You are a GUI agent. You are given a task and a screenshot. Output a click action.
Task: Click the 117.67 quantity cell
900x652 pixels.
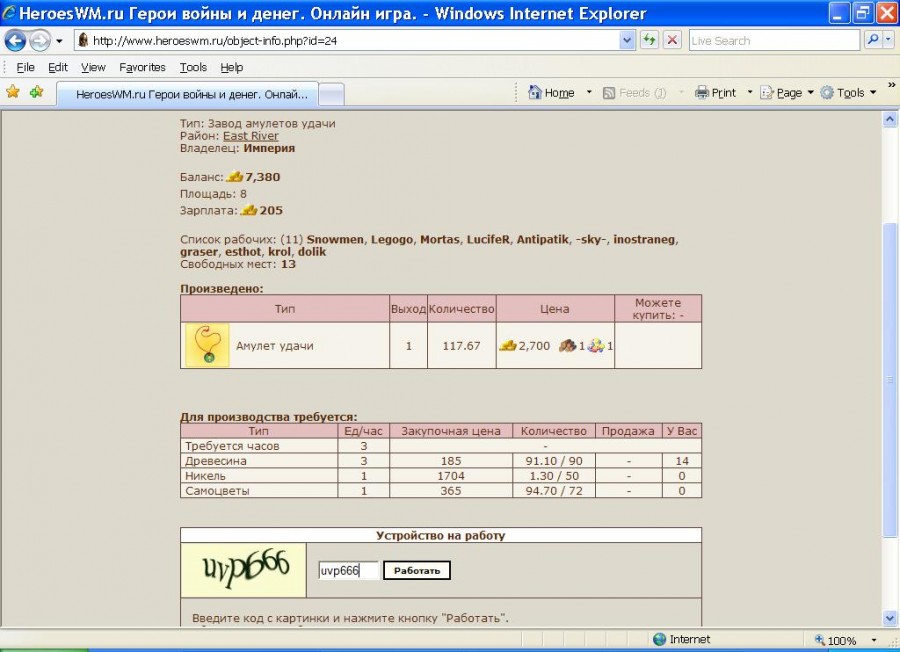[461, 346]
